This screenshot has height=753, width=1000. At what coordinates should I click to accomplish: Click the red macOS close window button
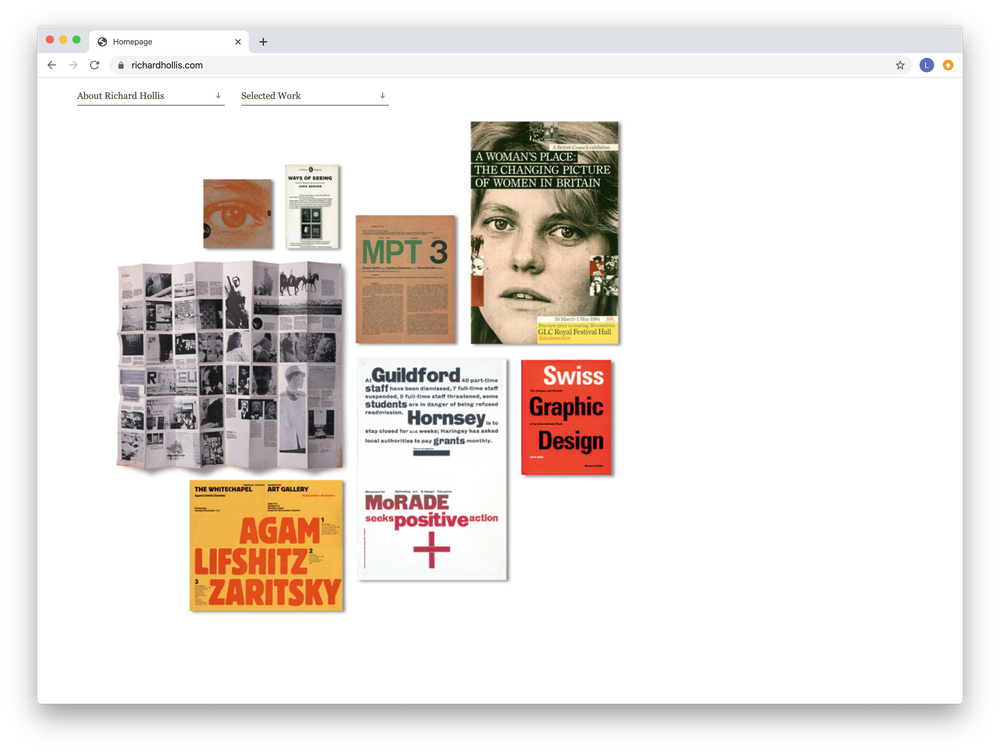pos(50,40)
